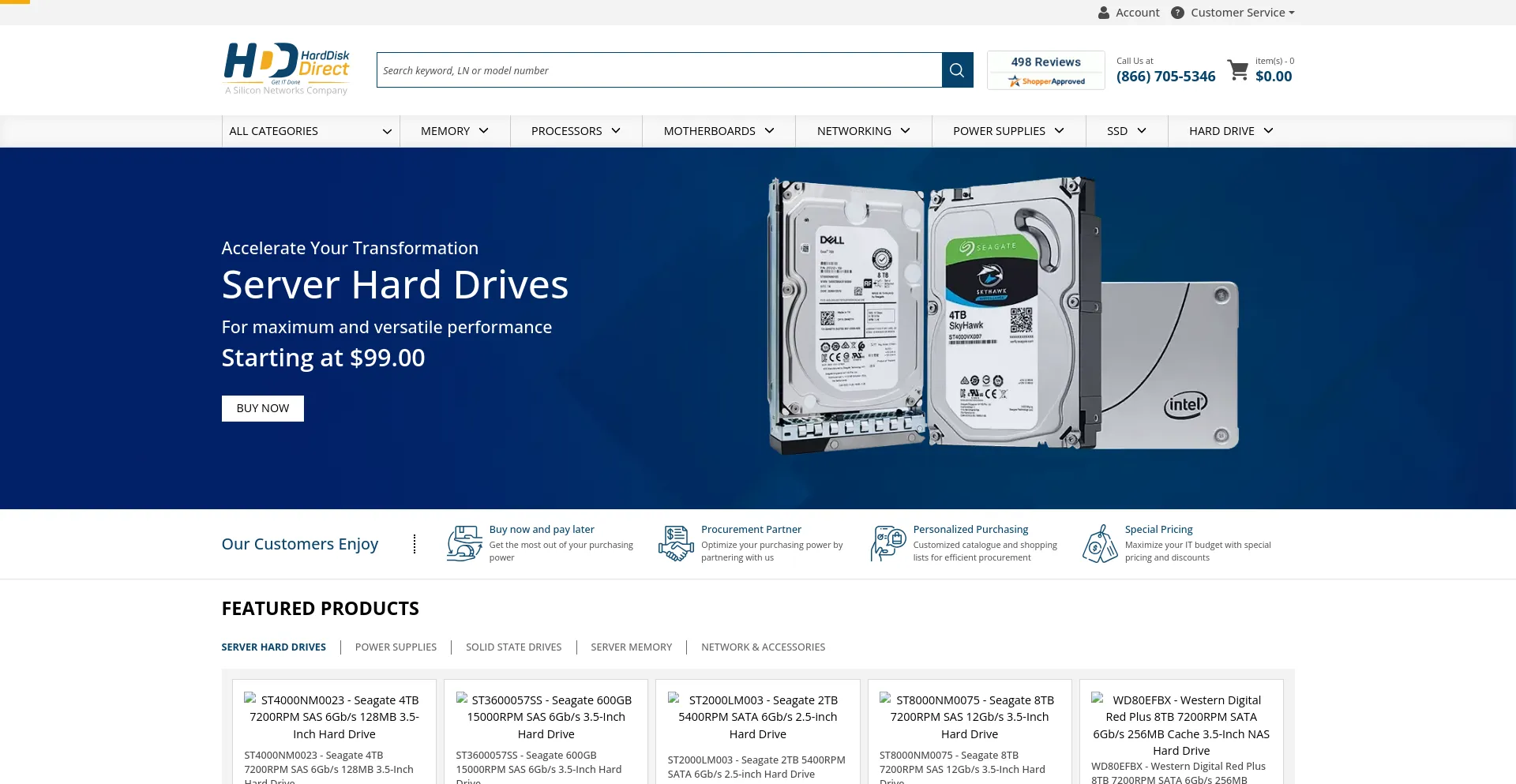Select the Server Hard Drives tab

click(273, 647)
